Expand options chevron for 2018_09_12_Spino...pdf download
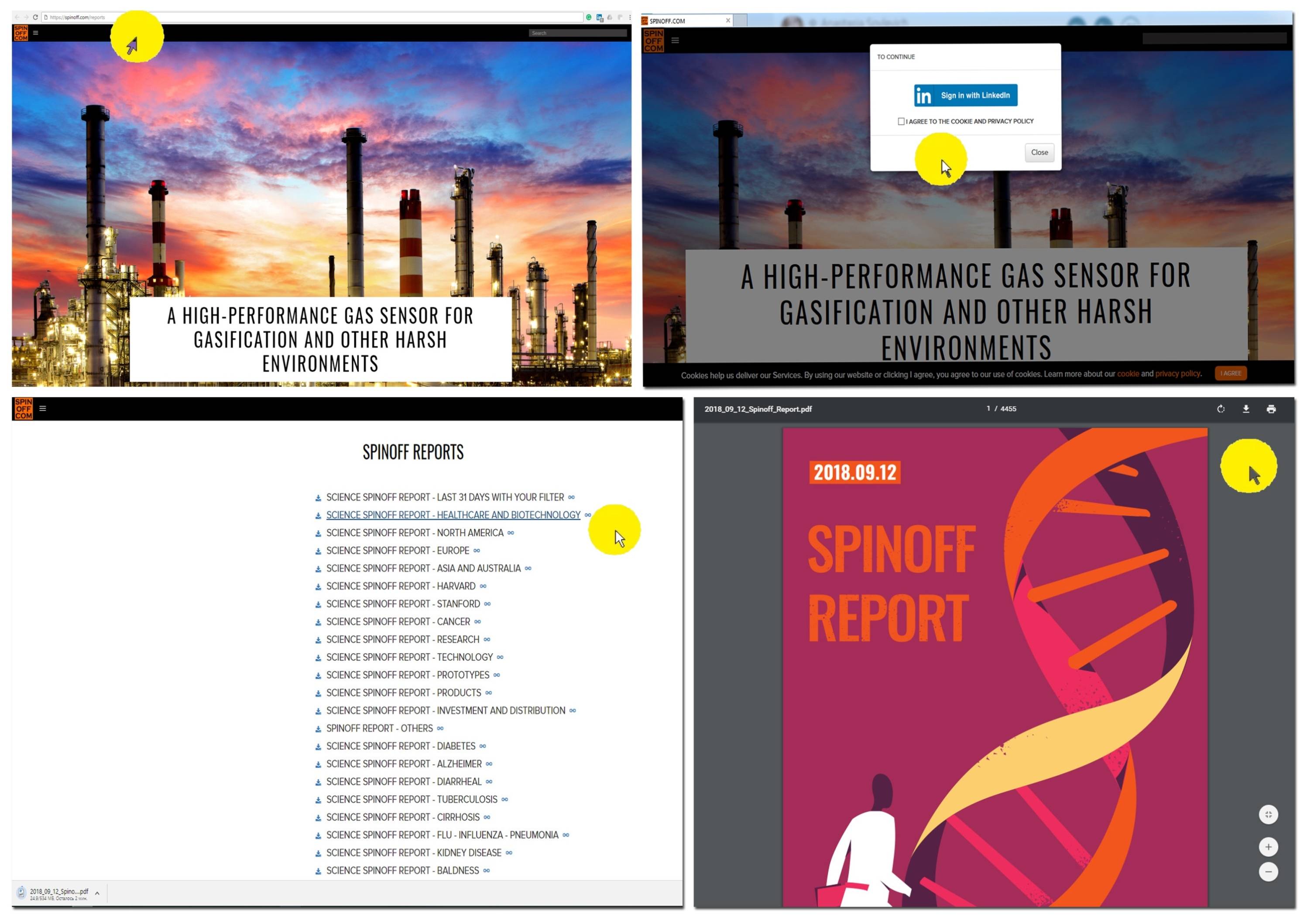The image size is (1307, 924). click(x=97, y=893)
